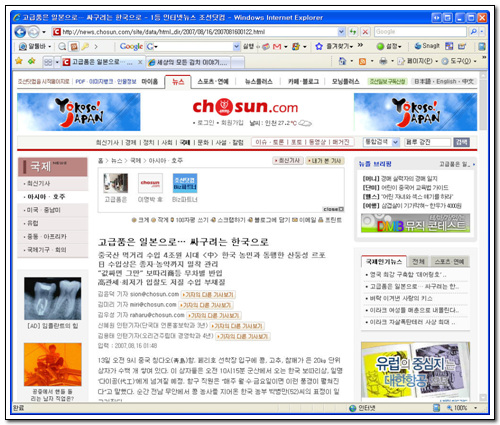The image size is (500, 425).
Task: Open the 카페·블로그 site tab
Action: pos(303,82)
